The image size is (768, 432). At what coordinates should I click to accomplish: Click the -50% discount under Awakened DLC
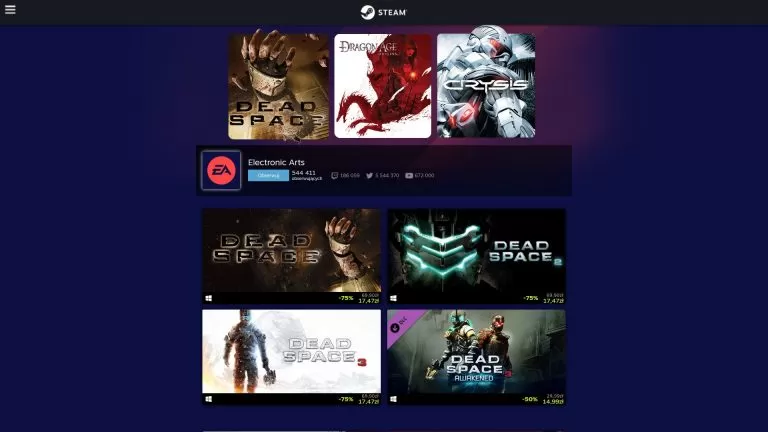[529, 399]
